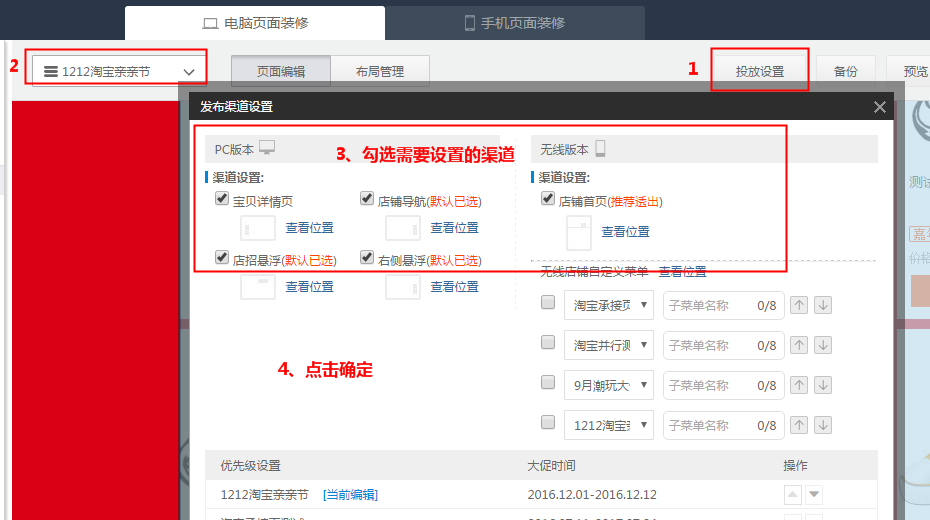Image resolution: width=930 pixels, height=520 pixels.
Task: Uncheck the 宝贝详情页 channel checkbox
Action: 222,200
